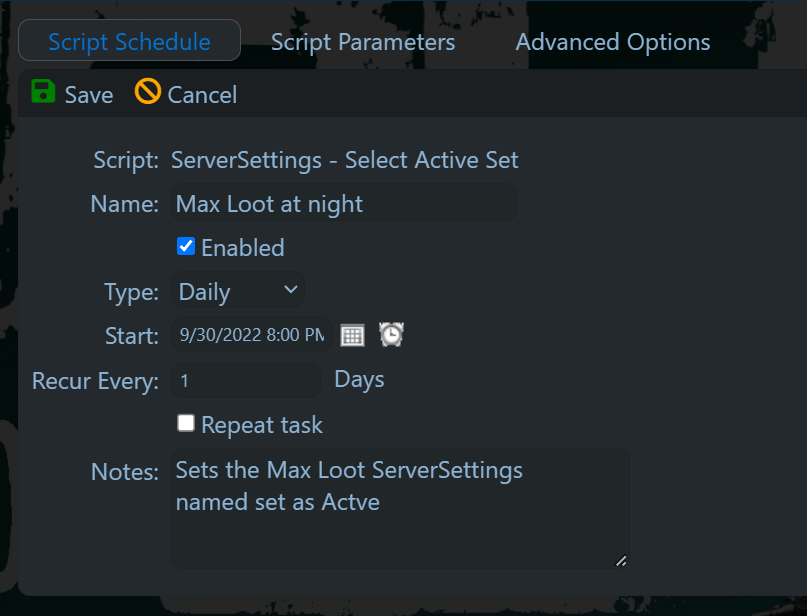
Task: Open the alarm clock time picker
Action: [x=391, y=335]
